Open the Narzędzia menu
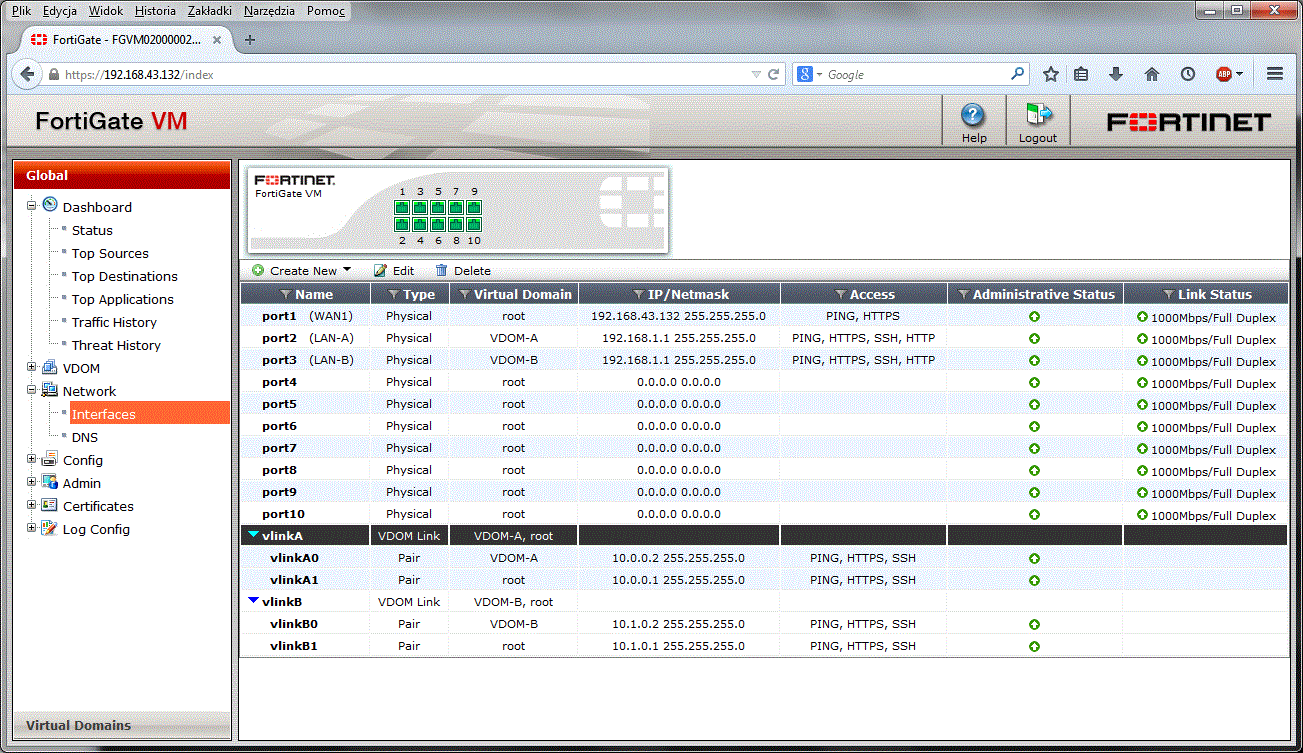The width and height of the screenshot is (1303, 753). [269, 10]
